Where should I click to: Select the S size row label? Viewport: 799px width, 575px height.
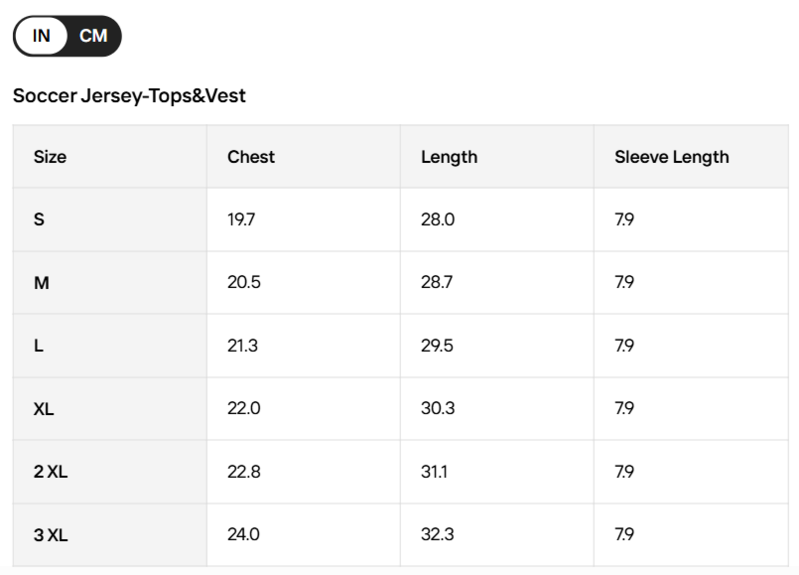coord(39,220)
